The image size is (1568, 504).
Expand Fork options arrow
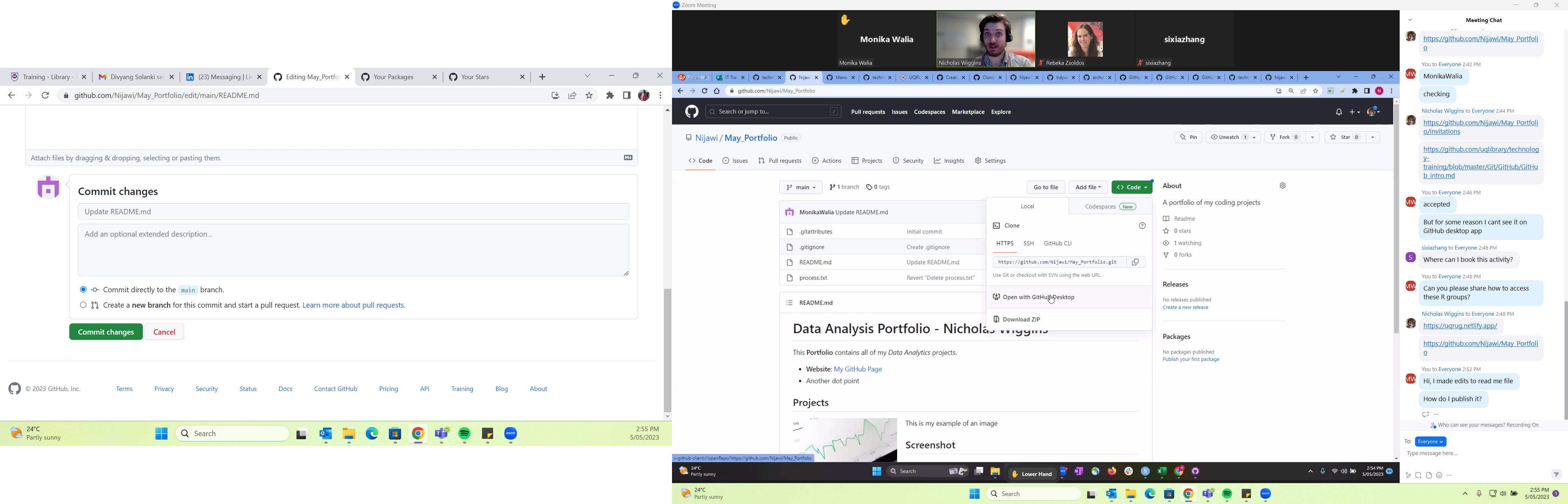tap(1312, 138)
